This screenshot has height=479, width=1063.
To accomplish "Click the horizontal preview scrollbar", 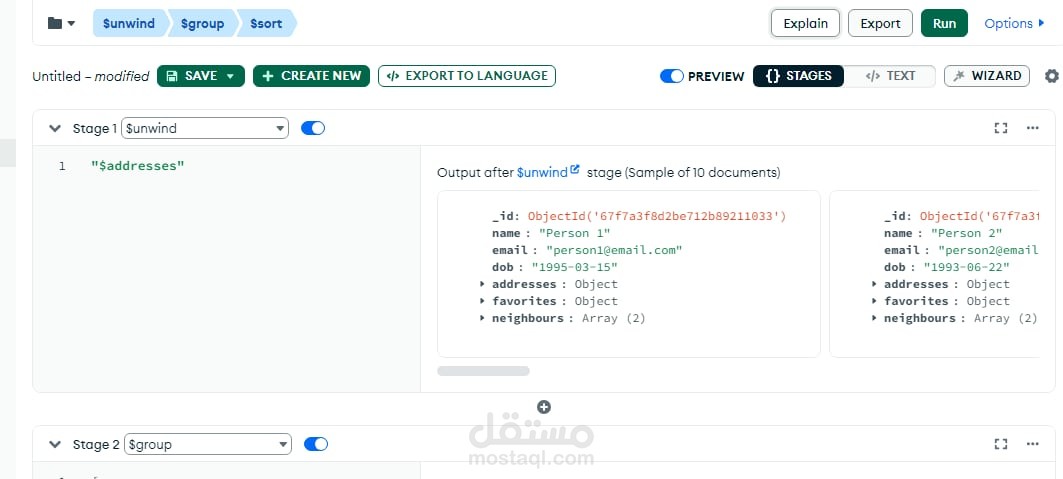I will point(483,371).
